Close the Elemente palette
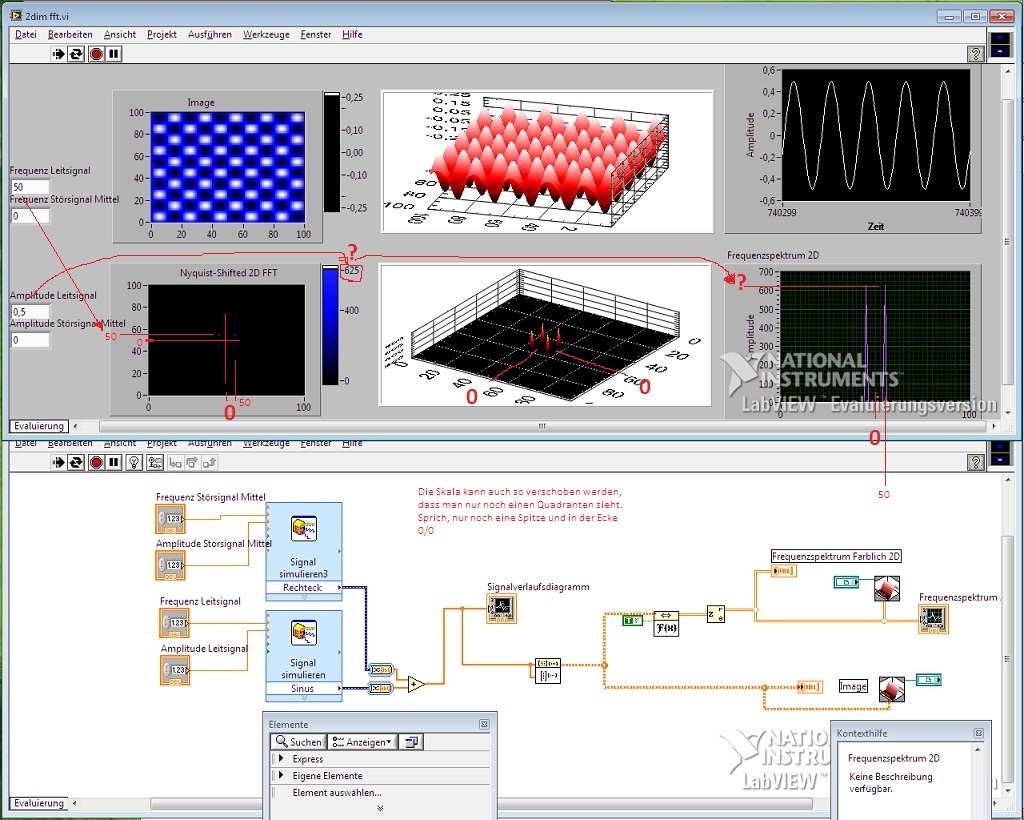 coord(484,724)
